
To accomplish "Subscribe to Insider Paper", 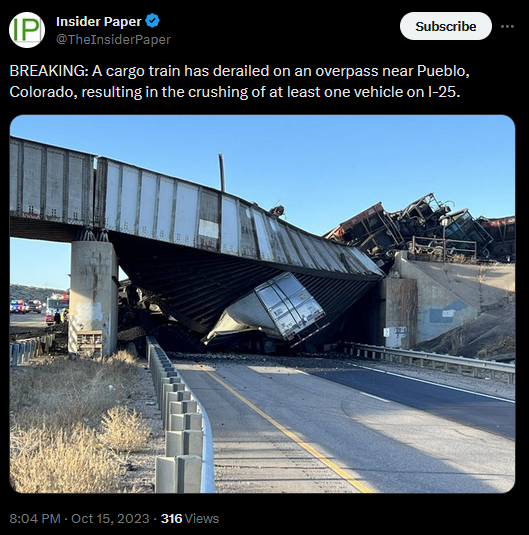I will tap(446, 26).
